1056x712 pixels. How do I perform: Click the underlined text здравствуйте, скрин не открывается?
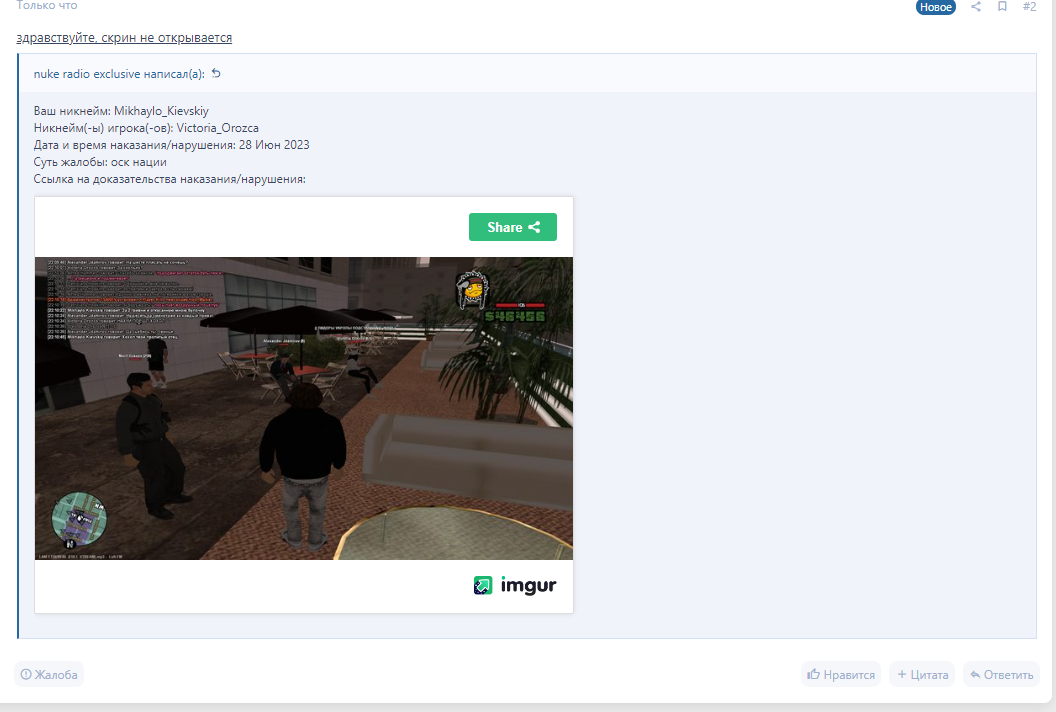click(x=124, y=38)
